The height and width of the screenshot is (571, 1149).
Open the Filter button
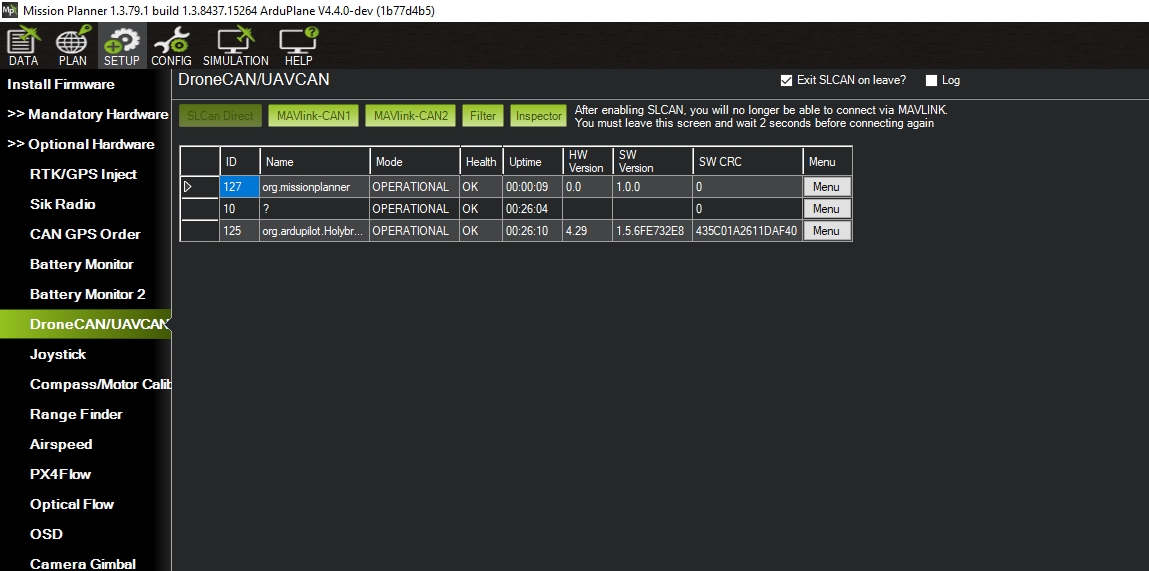coord(483,116)
